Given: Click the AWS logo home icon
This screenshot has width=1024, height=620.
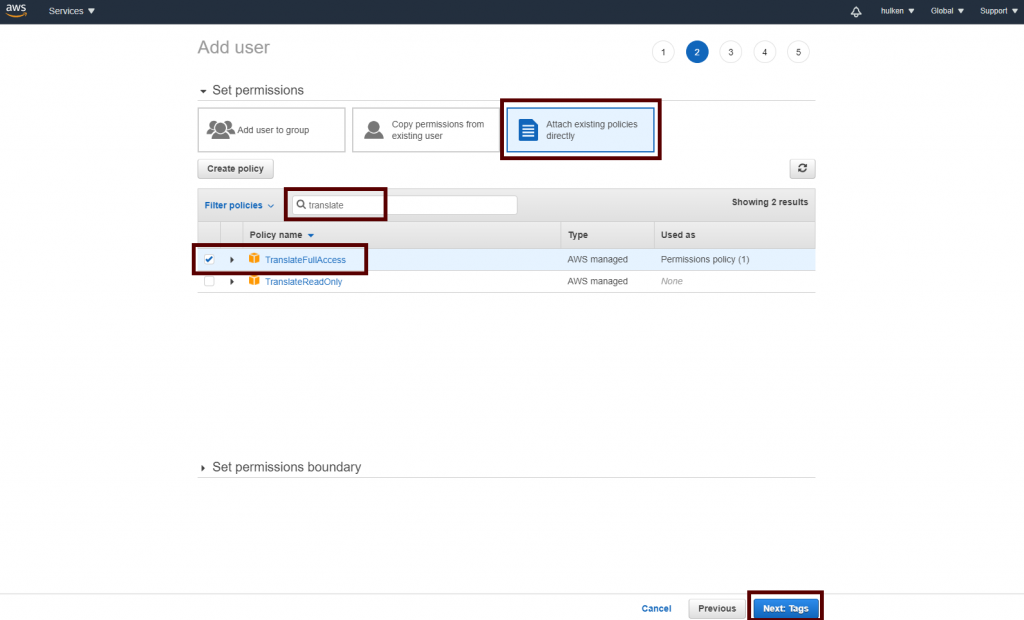Looking at the screenshot, I should (19, 11).
